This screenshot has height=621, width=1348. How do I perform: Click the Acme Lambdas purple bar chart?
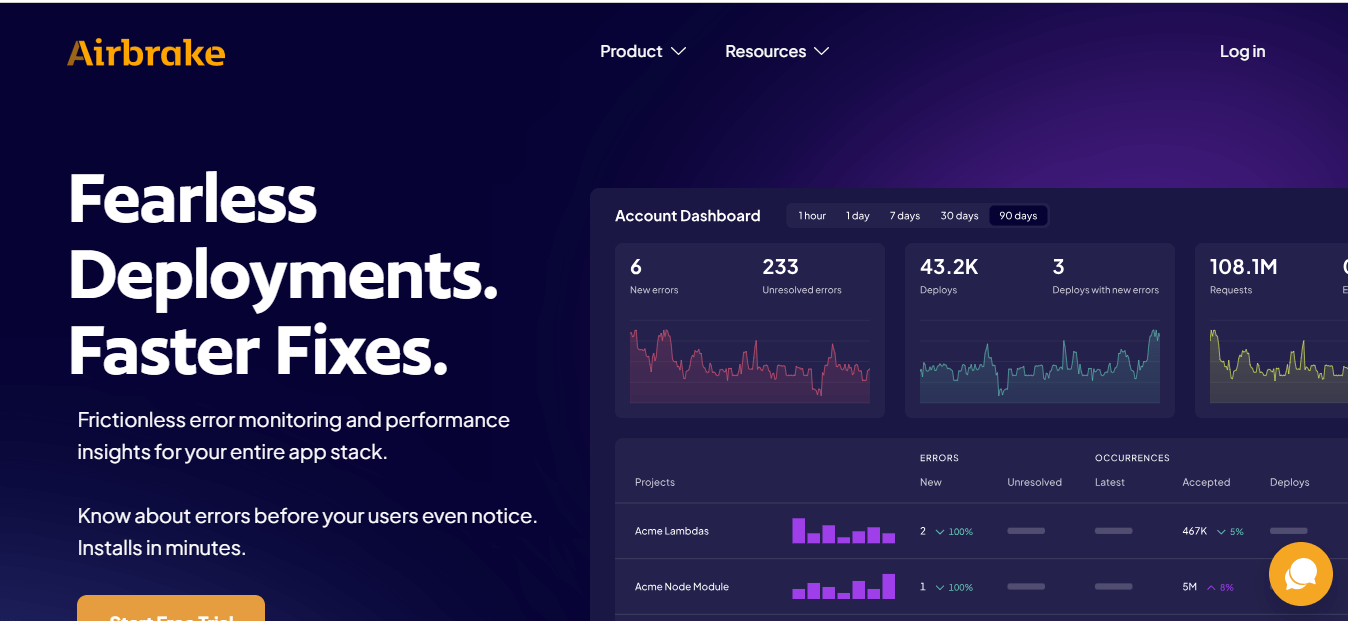click(843, 530)
